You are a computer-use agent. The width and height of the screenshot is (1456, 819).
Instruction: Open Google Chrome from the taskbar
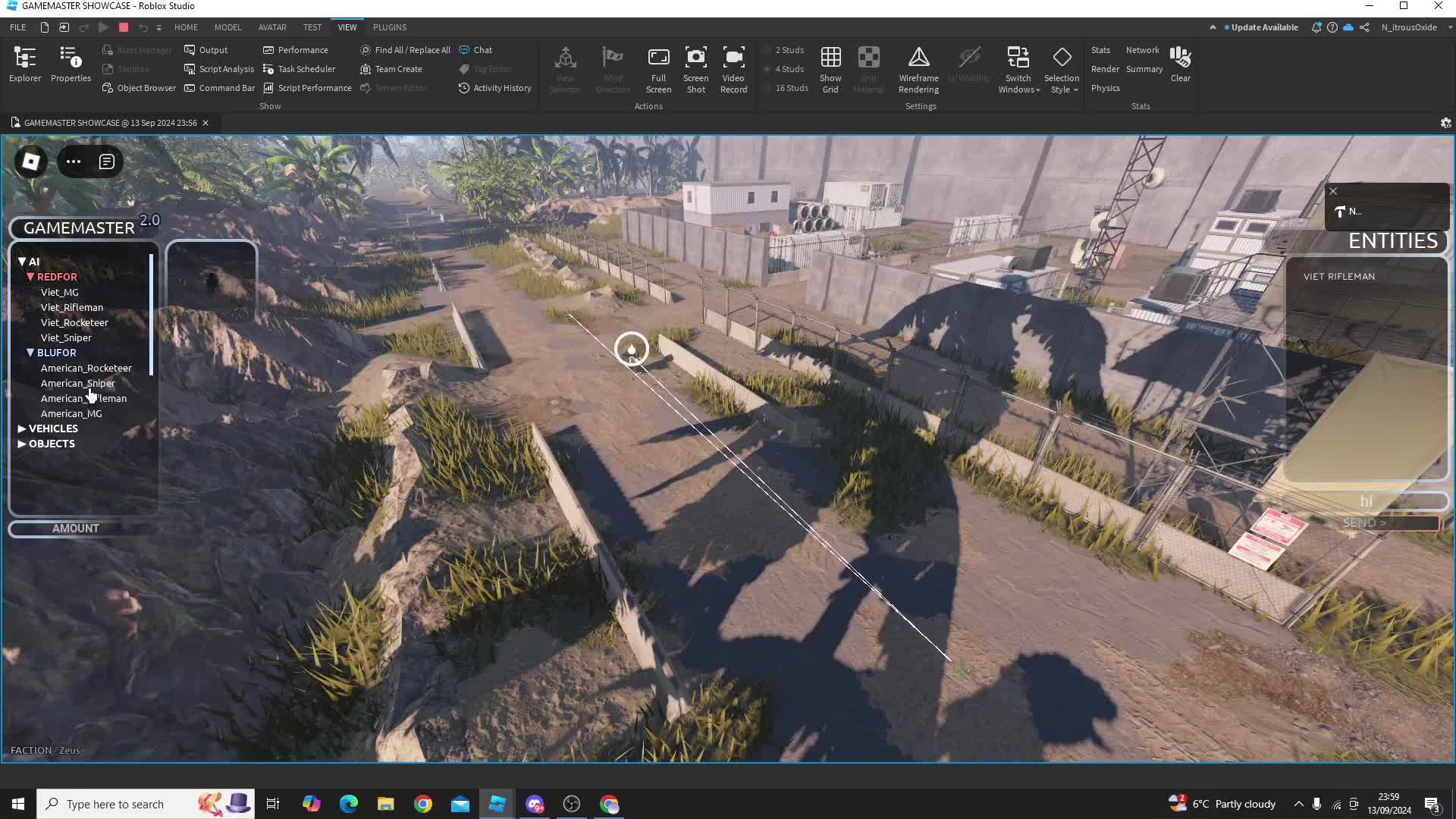point(423,804)
